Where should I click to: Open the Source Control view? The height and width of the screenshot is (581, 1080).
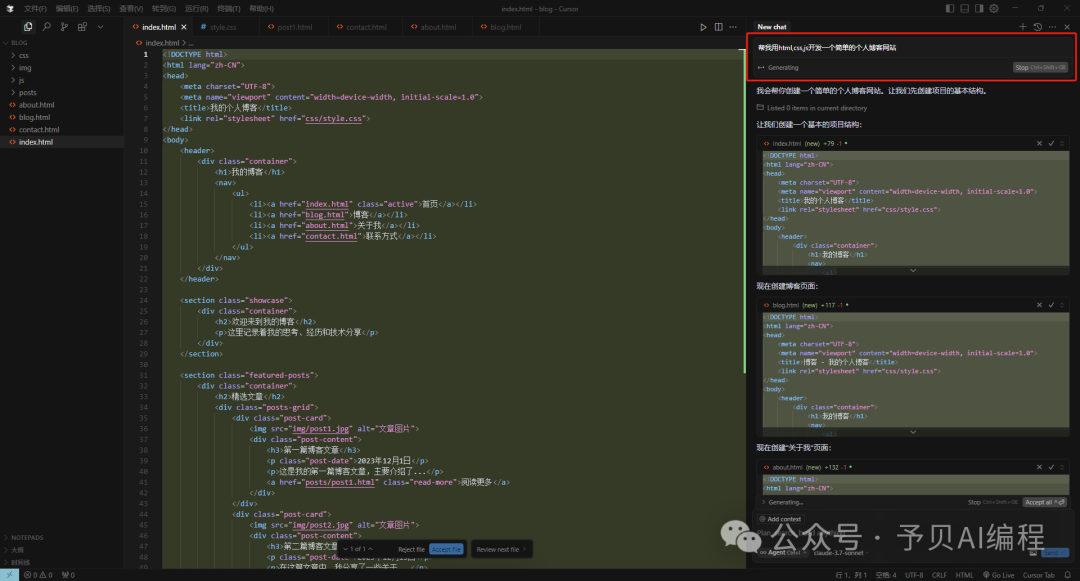64,27
